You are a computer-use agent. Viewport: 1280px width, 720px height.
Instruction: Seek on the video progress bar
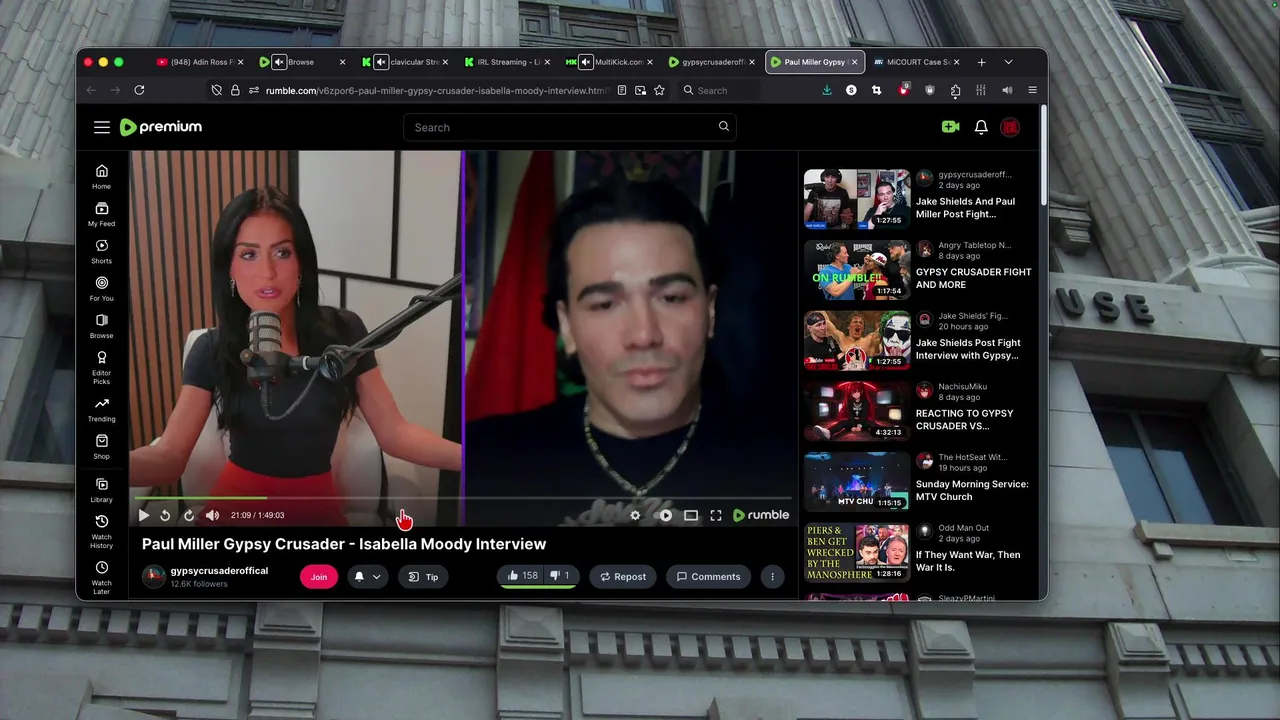(x=463, y=497)
